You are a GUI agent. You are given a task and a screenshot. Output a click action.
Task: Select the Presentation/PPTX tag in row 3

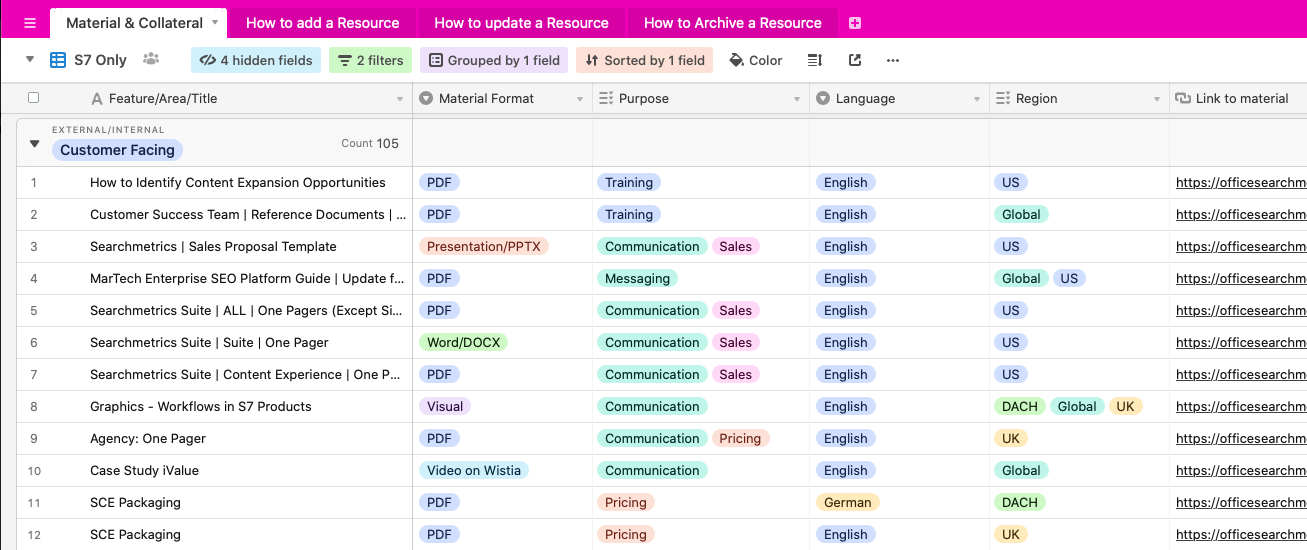click(x=483, y=247)
